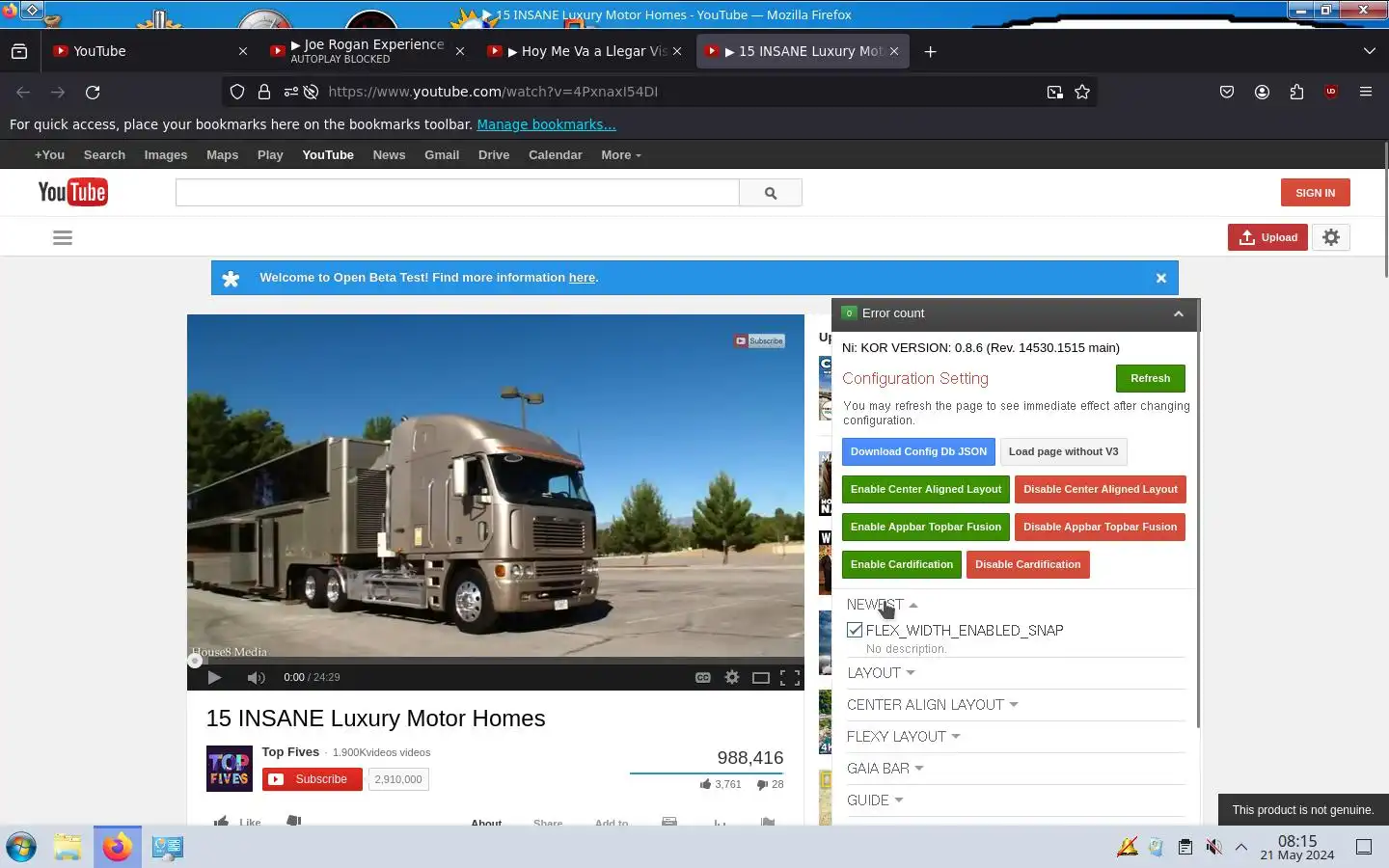Click the video progress bar scrubber
Image resolution: width=1389 pixels, height=868 pixels.
click(195, 661)
